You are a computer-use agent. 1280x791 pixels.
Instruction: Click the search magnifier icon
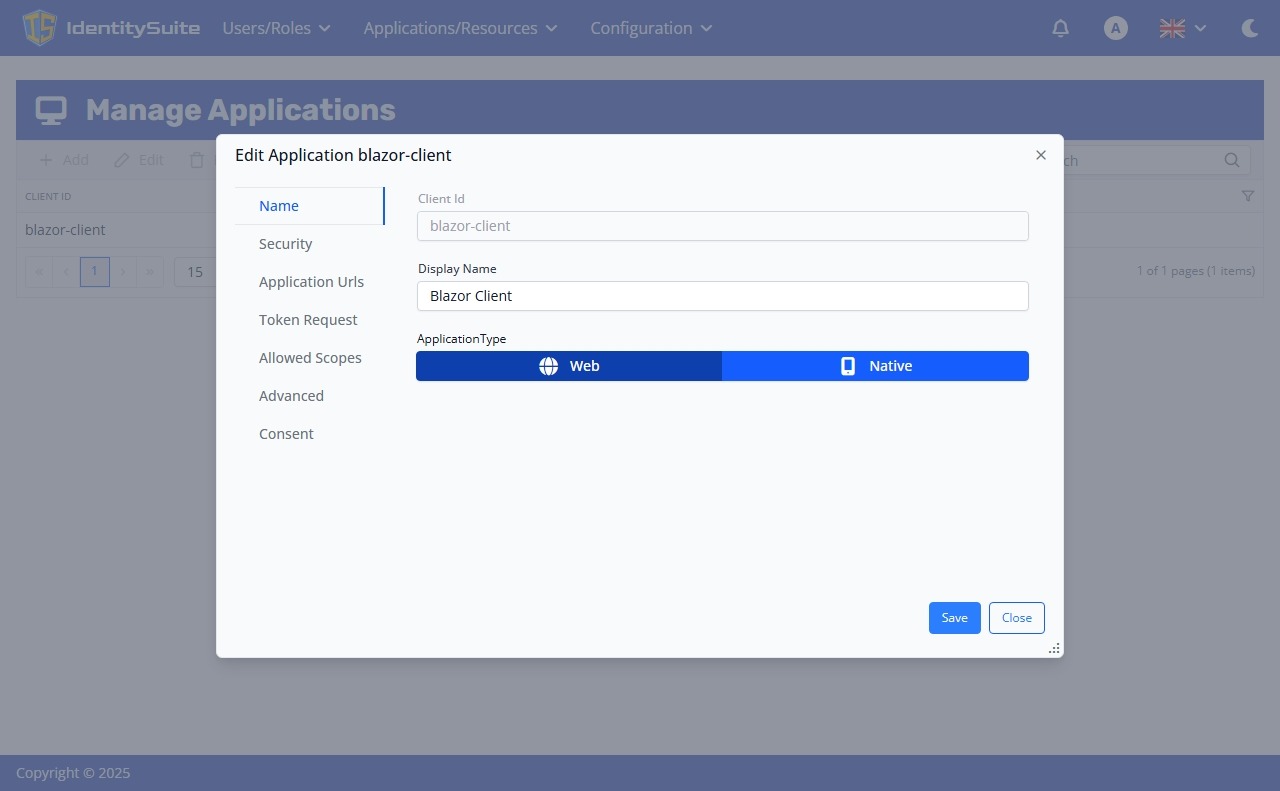1231,160
